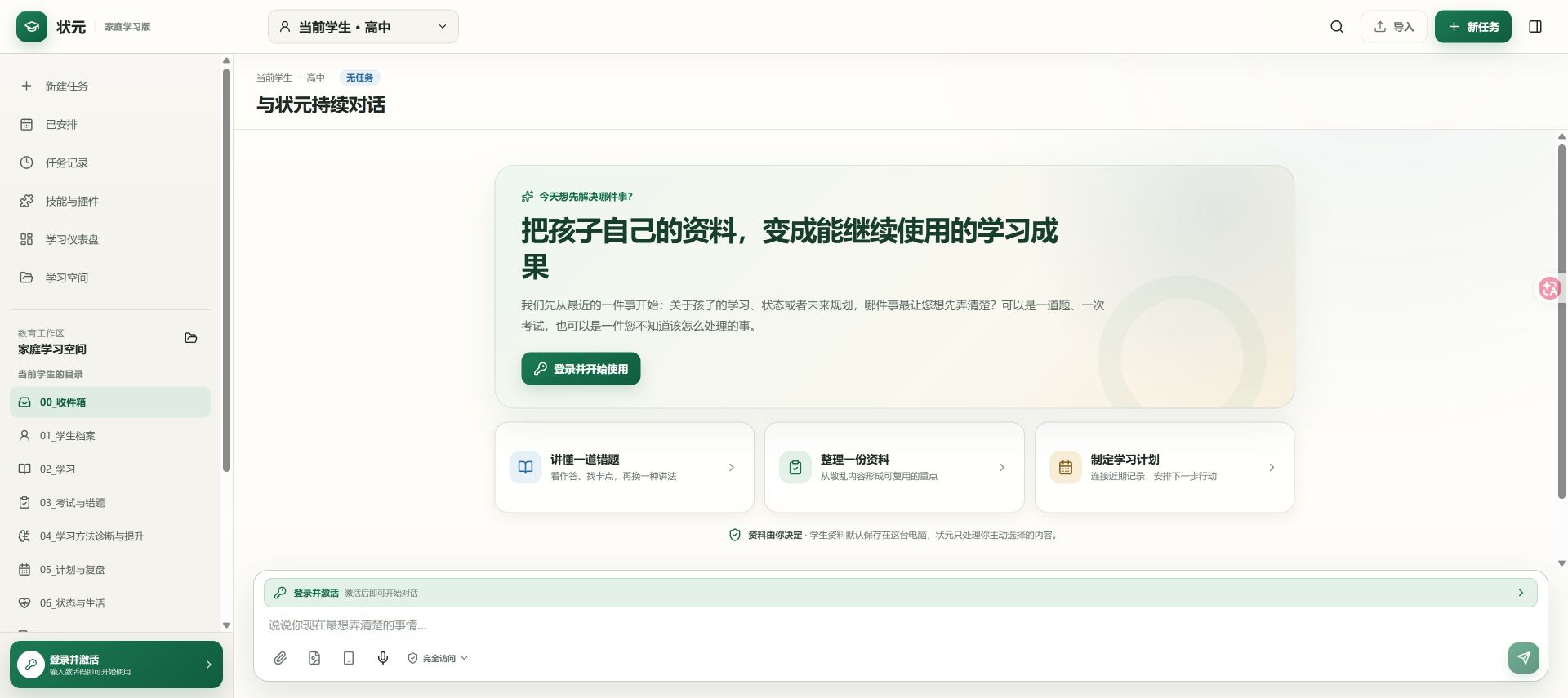Click the sidebar scrollbar down arrow
The width and height of the screenshot is (1568, 698).
click(x=226, y=625)
